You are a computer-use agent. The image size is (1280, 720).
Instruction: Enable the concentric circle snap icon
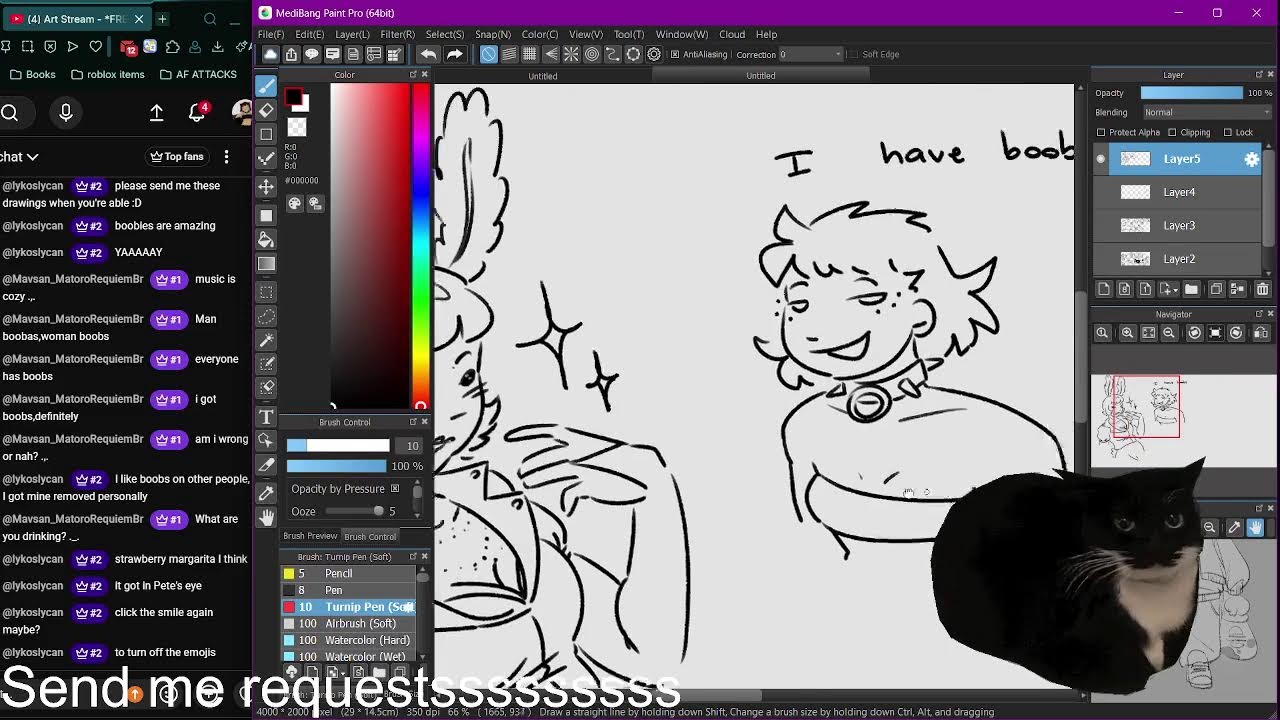click(591, 54)
